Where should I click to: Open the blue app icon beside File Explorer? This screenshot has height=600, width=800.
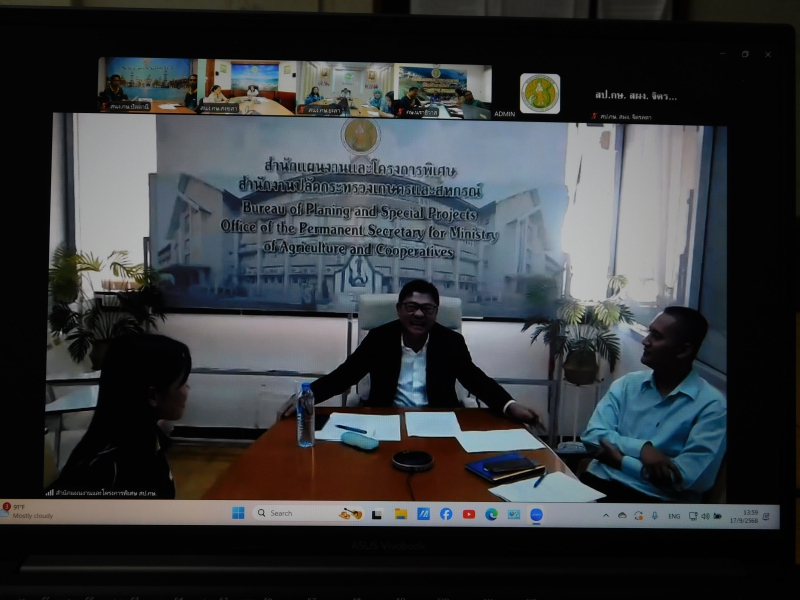click(x=423, y=514)
